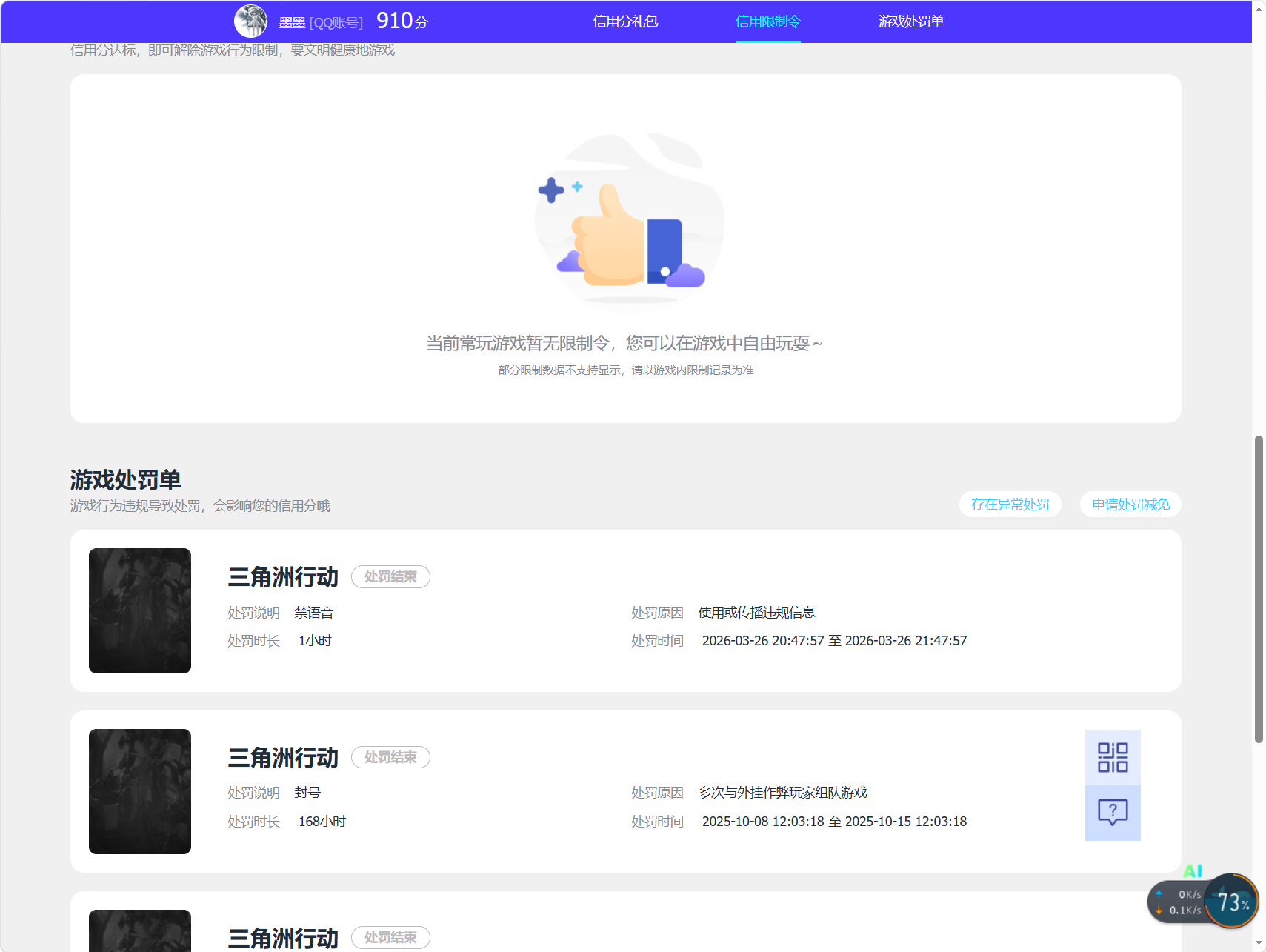This screenshot has height=952, width=1266.
Task: Click the 168小时 duration value
Action: click(322, 822)
